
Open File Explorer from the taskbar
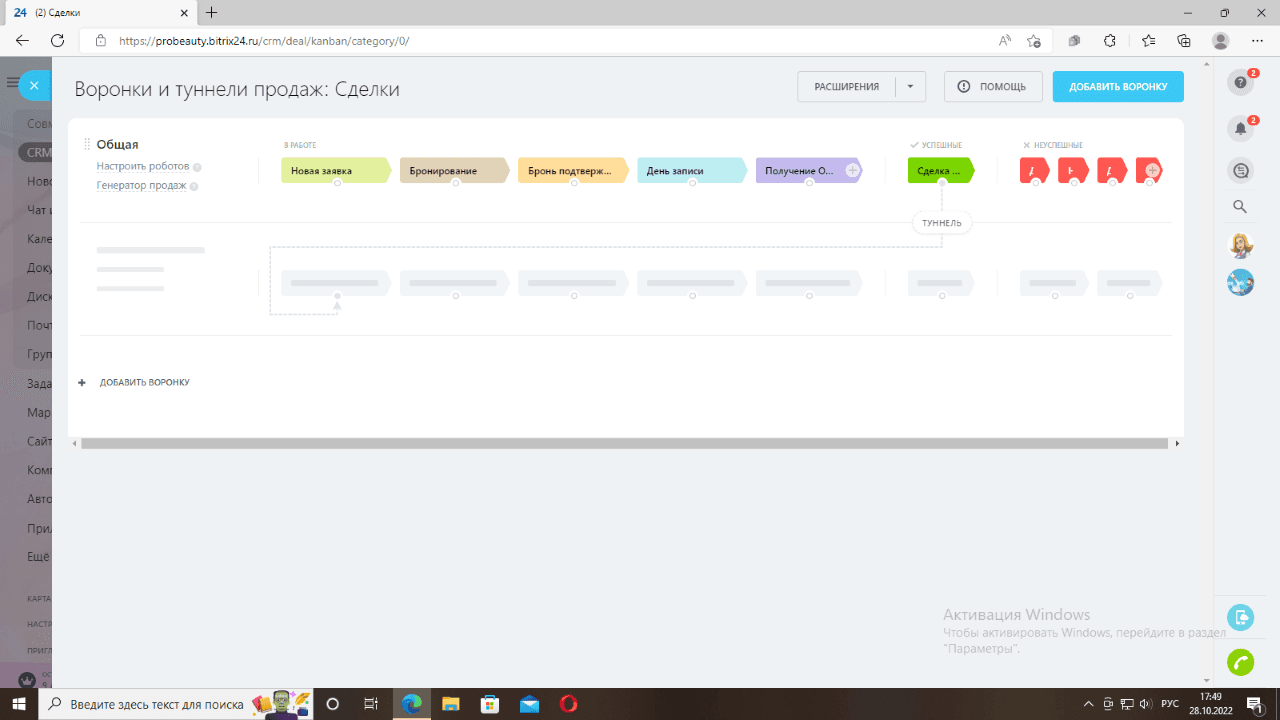coord(451,704)
